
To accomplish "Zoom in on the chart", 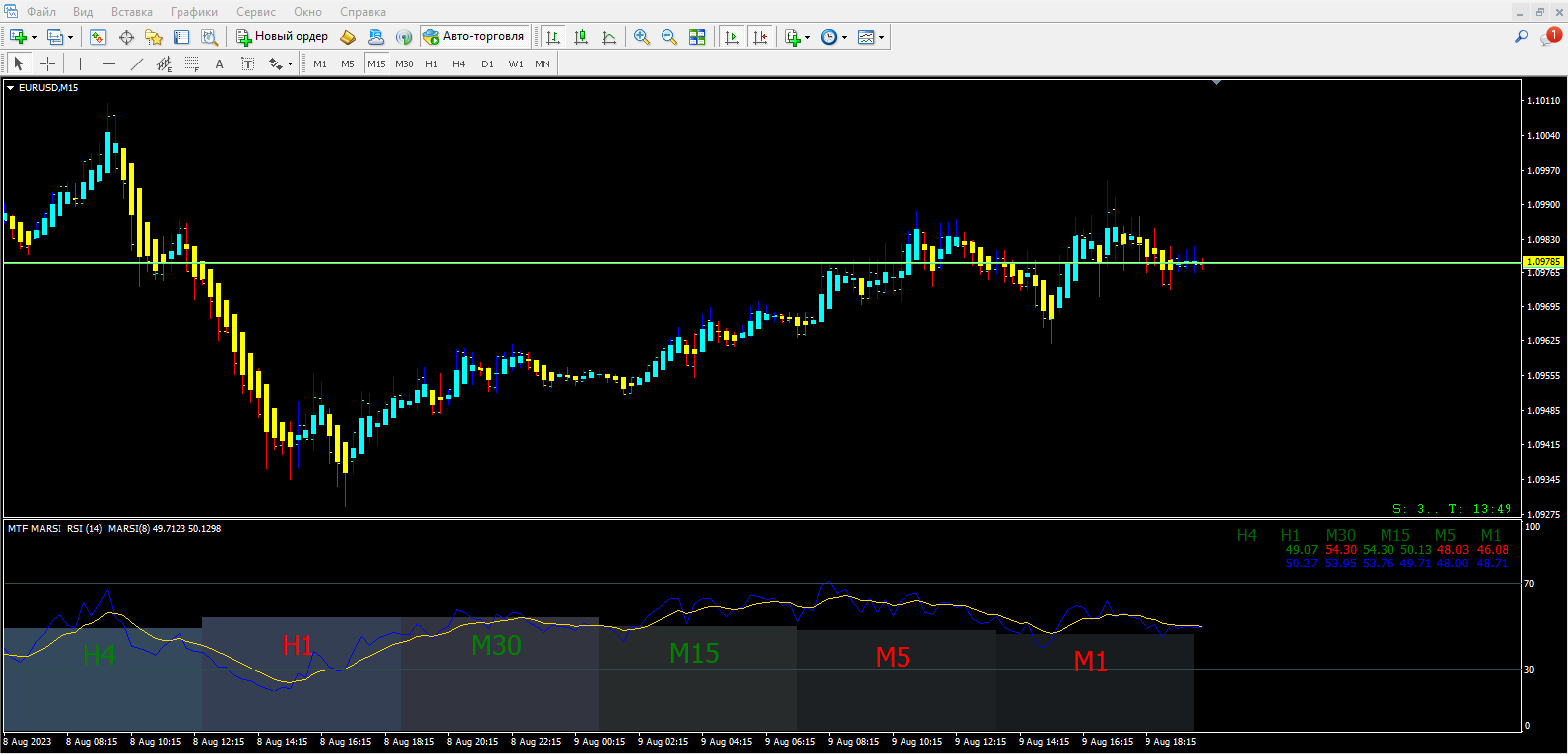I will (x=642, y=37).
